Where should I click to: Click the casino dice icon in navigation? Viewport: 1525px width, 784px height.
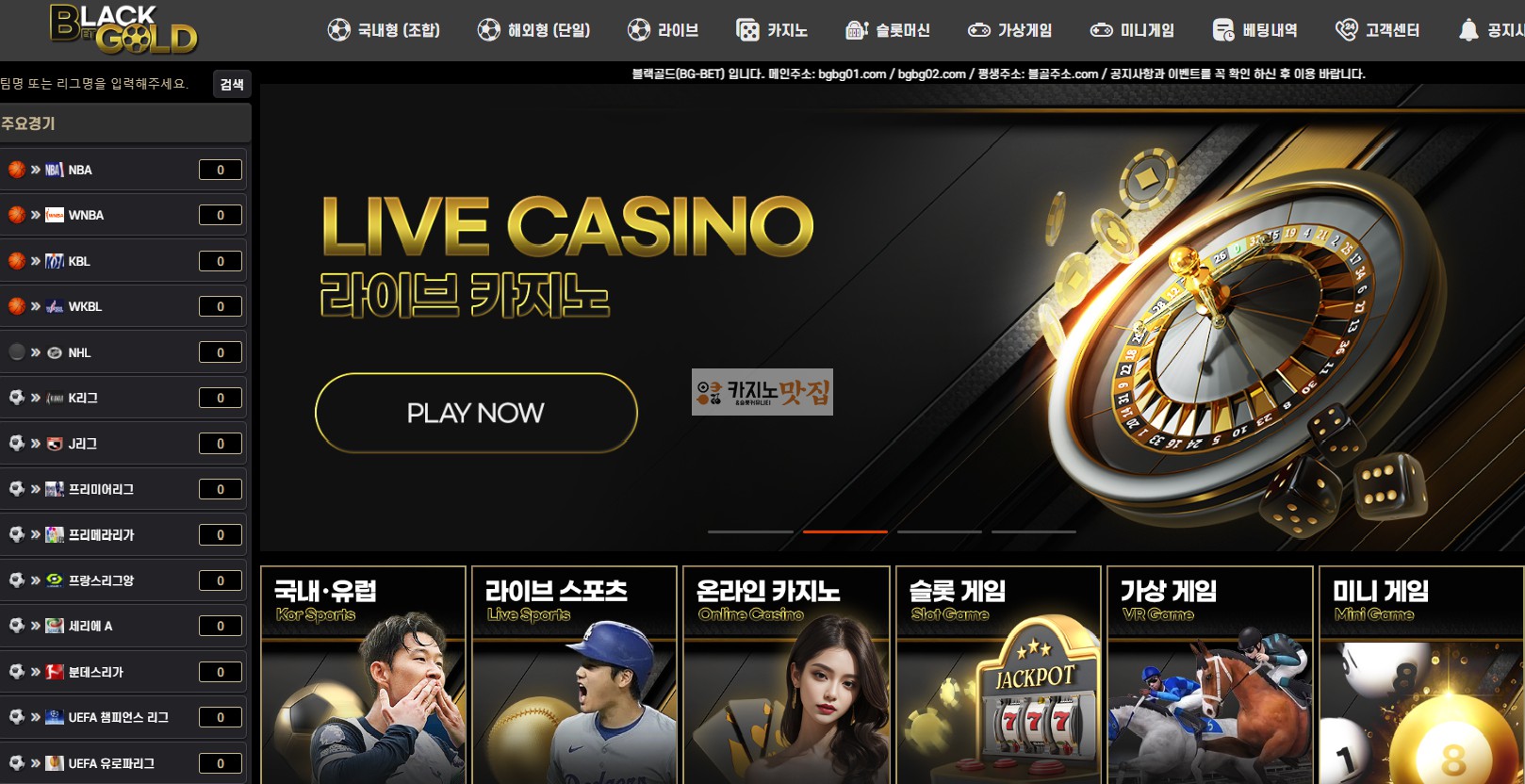coord(747,30)
